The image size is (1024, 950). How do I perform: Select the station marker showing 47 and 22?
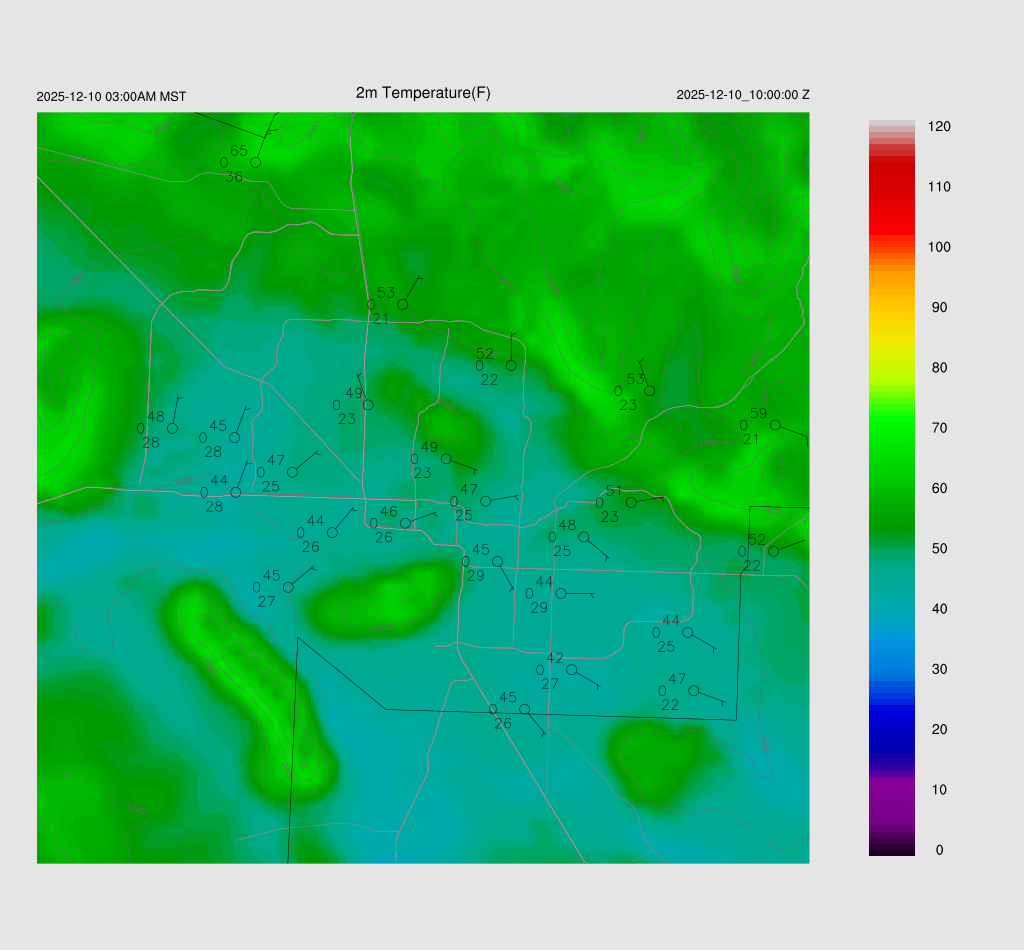point(693,691)
